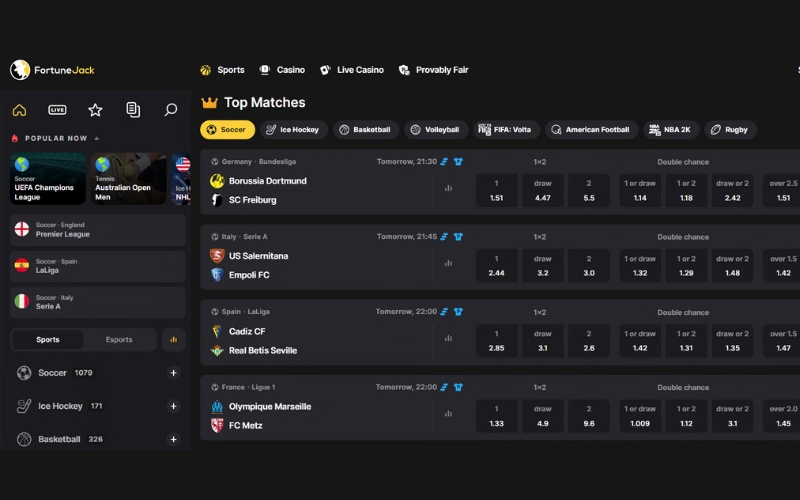The image size is (800, 500).
Task: Select the American Football filter chip
Action: [x=591, y=130]
